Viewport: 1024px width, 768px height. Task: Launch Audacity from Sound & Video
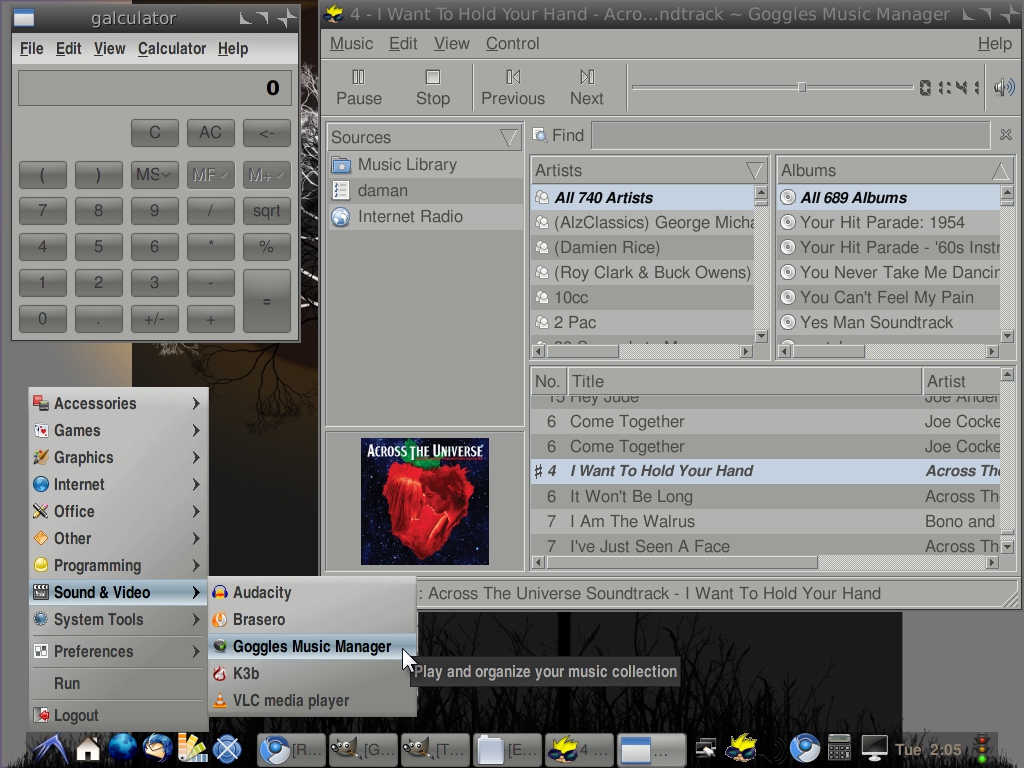[x=312, y=592]
